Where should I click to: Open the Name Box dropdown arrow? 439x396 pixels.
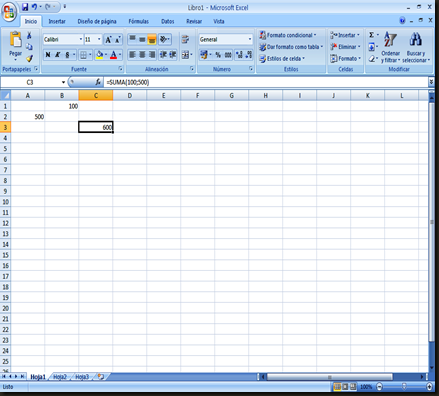(63, 82)
